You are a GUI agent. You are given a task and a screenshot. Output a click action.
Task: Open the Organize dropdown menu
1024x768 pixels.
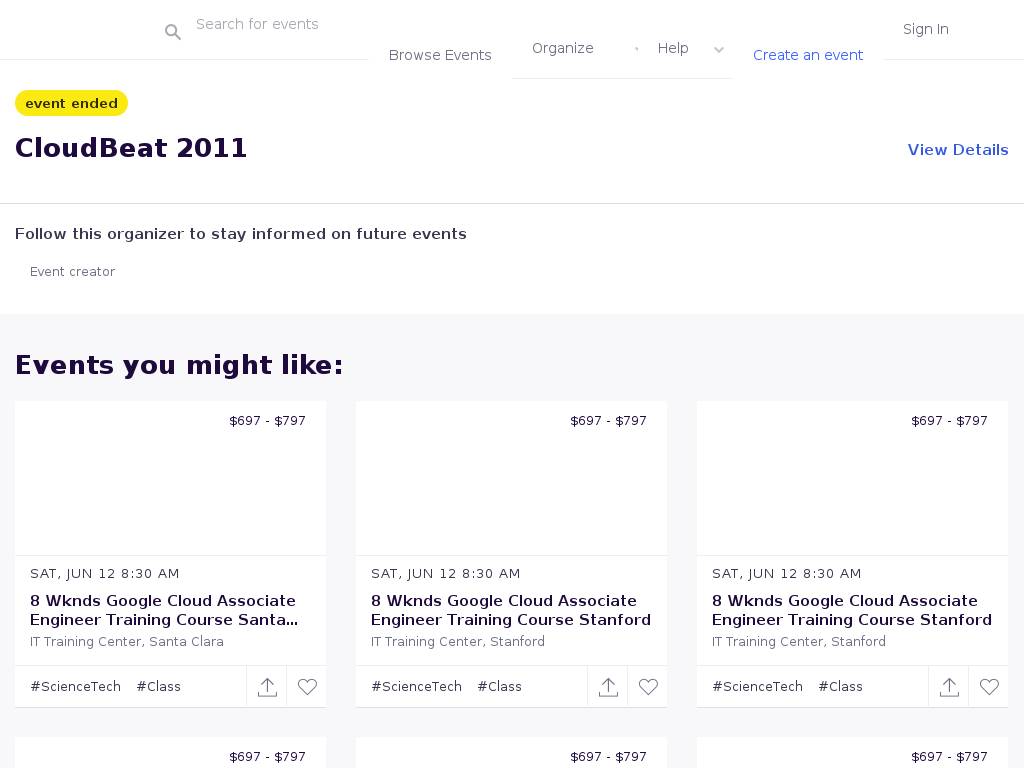(563, 48)
